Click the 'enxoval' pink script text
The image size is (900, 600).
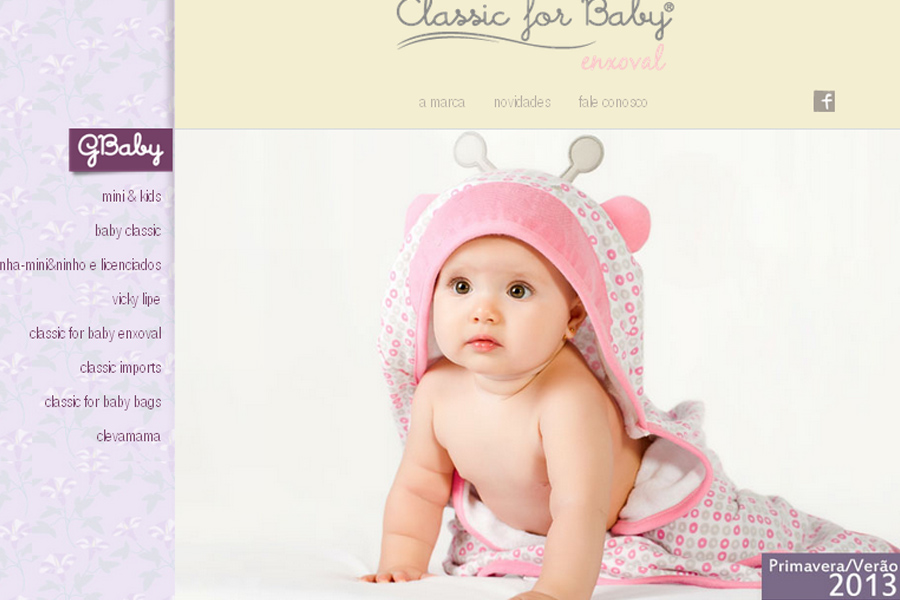point(623,60)
